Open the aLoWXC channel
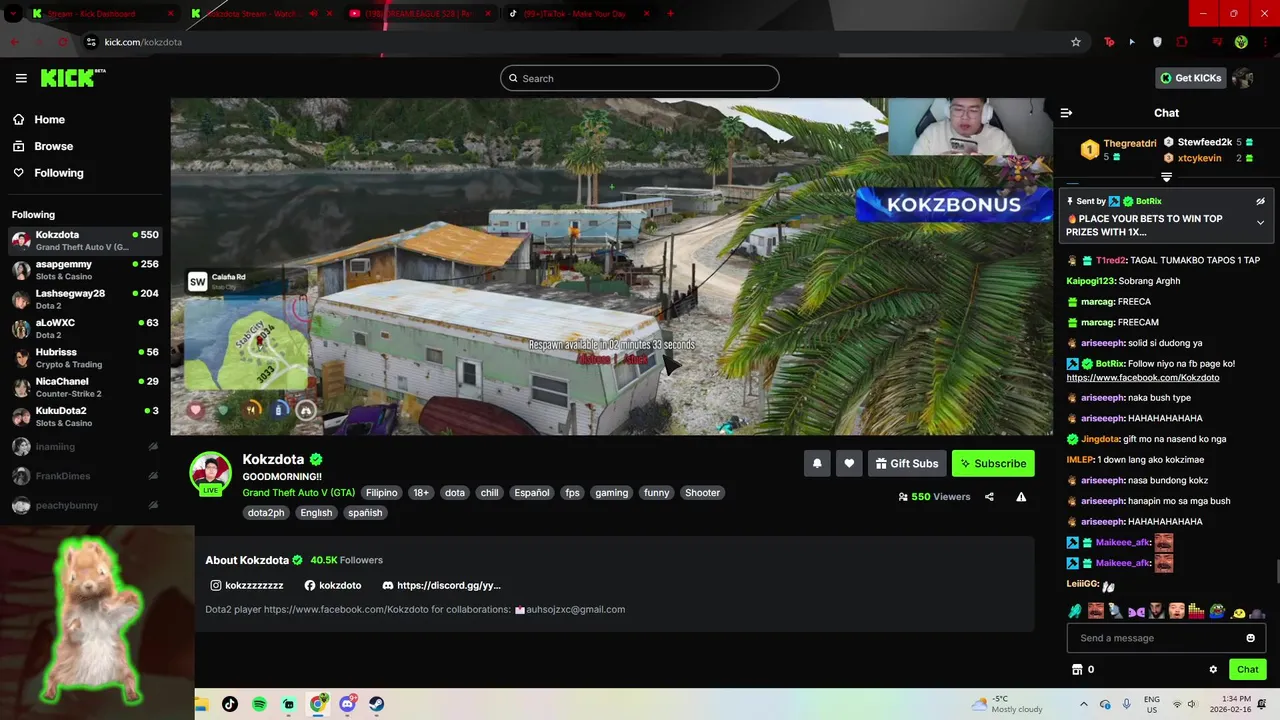The image size is (1280, 720). point(85,328)
